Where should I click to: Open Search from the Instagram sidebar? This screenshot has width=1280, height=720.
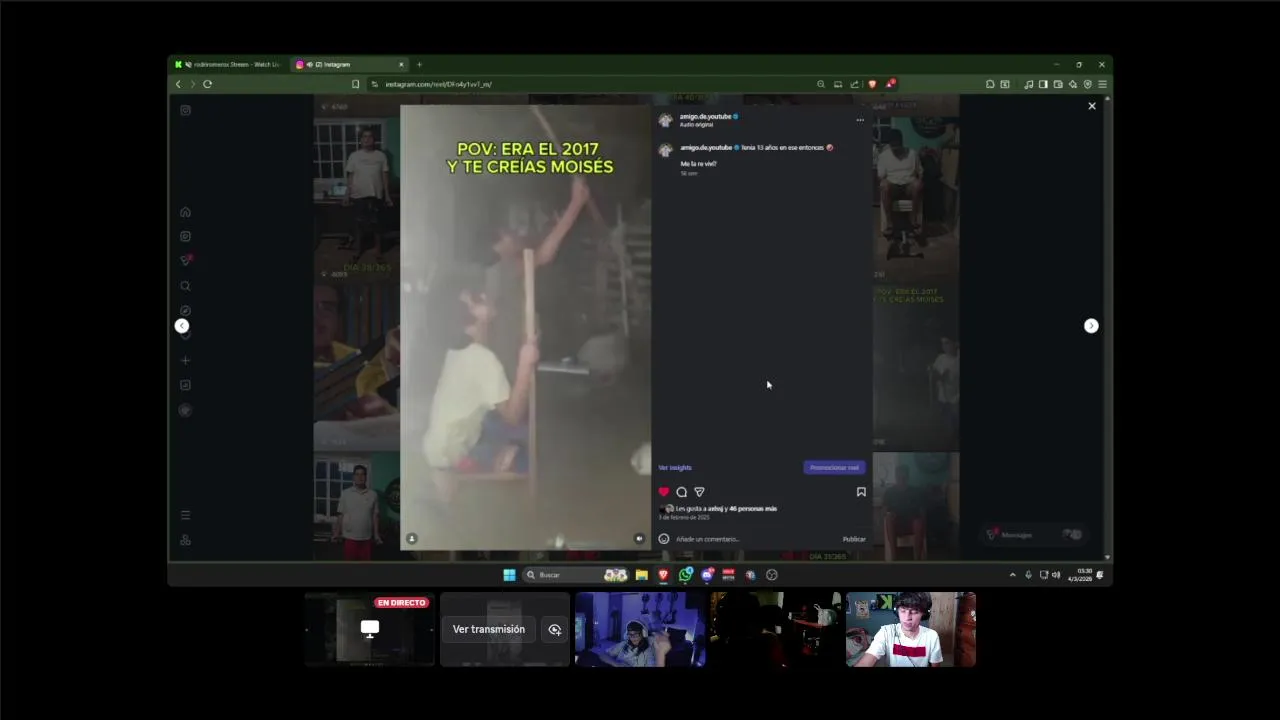pyautogui.click(x=185, y=286)
